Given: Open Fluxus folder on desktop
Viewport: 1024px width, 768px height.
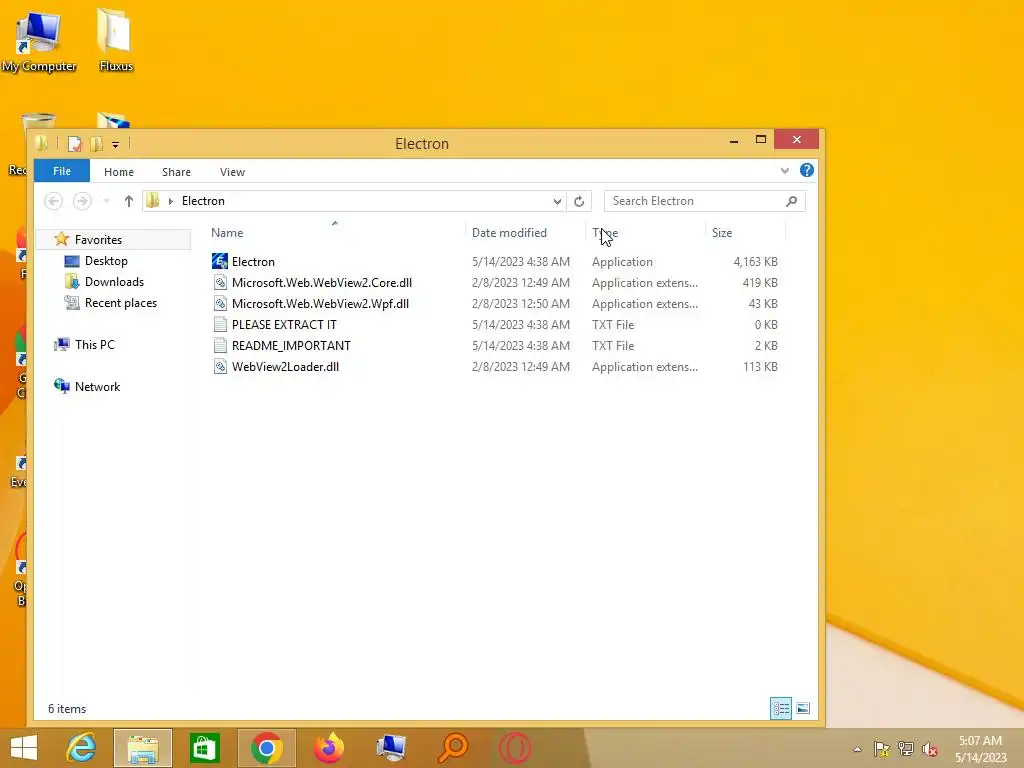Looking at the screenshot, I should (x=116, y=39).
